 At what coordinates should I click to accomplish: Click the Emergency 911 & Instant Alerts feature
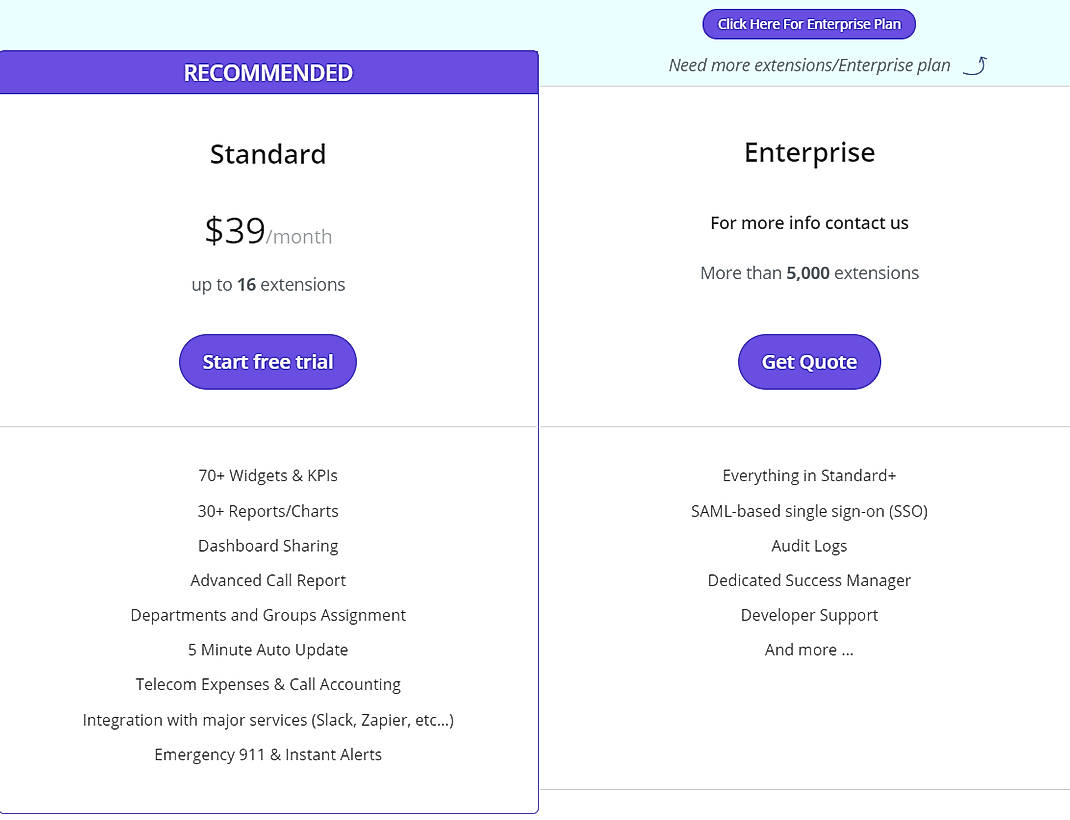[267, 754]
